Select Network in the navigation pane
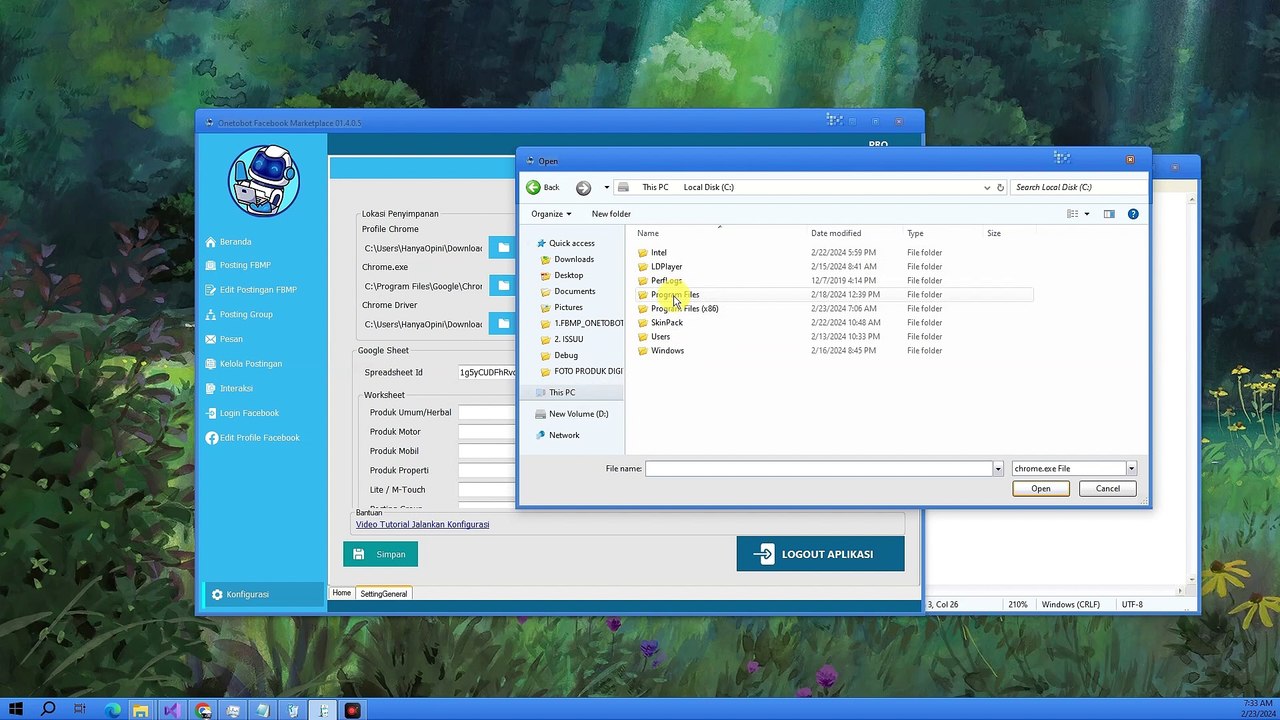This screenshot has height=720, width=1280. point(557,436)
